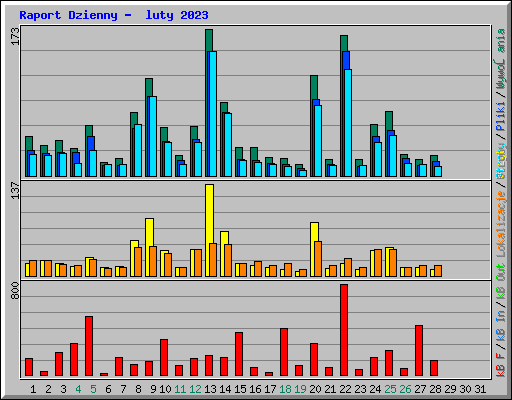The image size is (512, 400).
Task: Click the "kB In" legend label
Action: coord(500,325)
